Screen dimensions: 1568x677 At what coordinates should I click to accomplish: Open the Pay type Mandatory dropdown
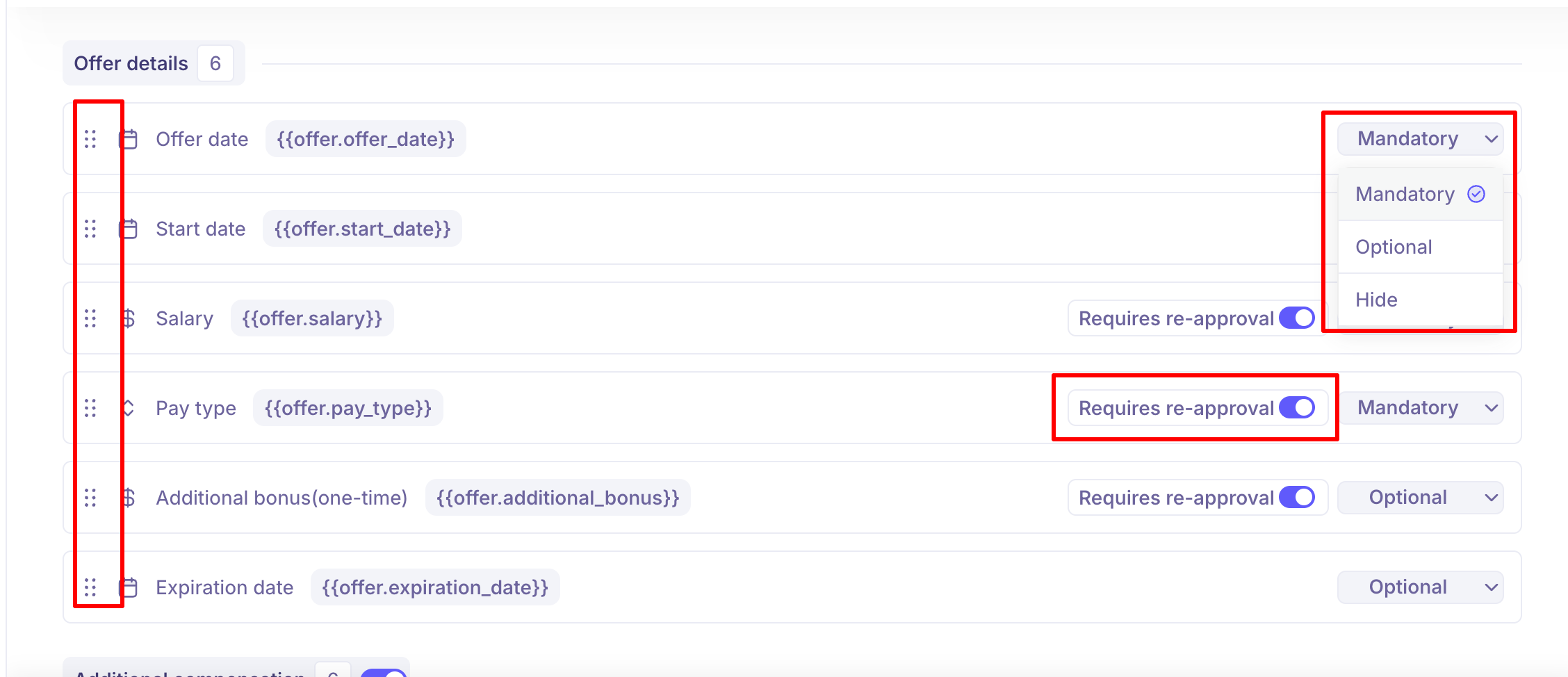[x=1420, y=408]
